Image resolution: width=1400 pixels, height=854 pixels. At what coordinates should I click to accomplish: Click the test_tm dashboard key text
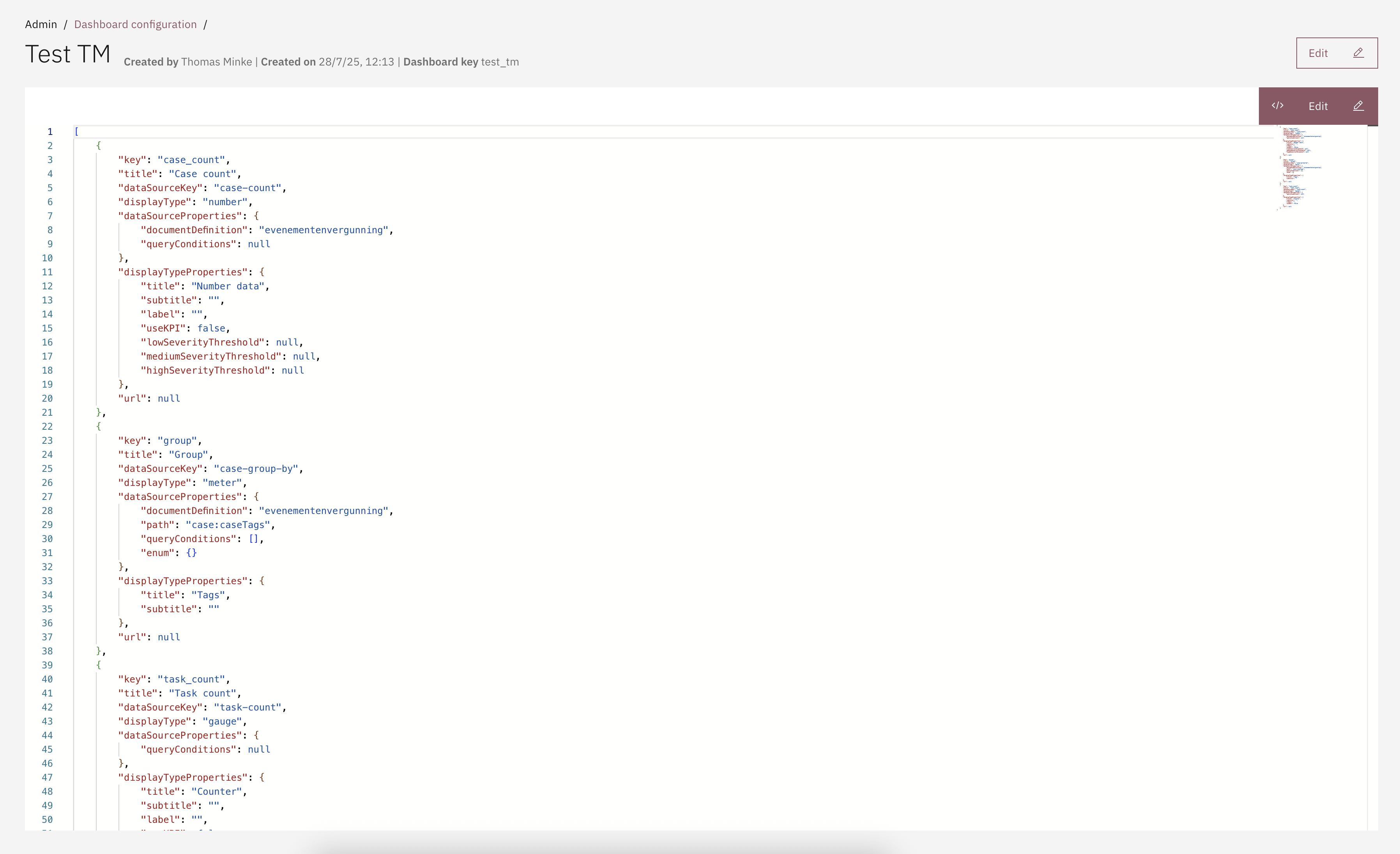click(x=499, y=62)
